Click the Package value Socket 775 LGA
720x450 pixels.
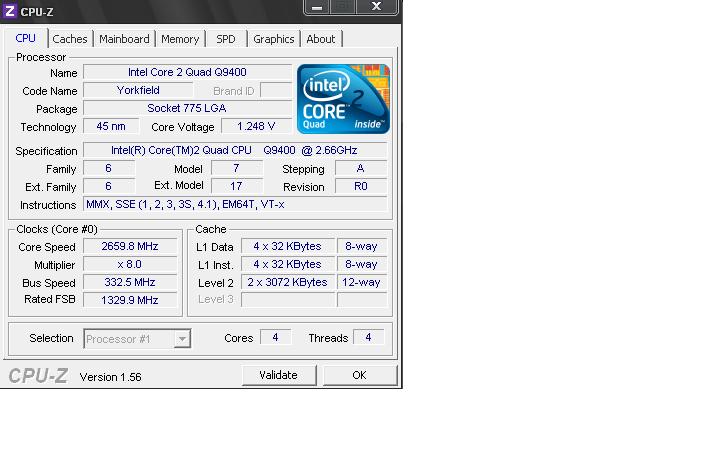[187, 108]
